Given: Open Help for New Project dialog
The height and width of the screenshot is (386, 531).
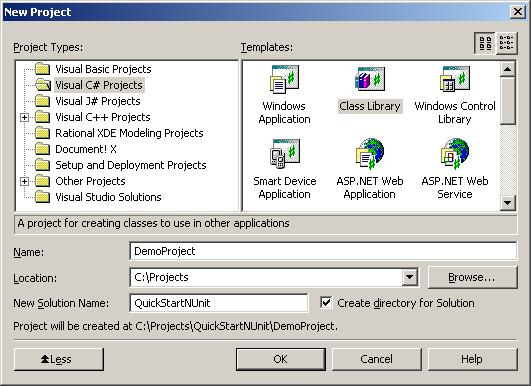Looking at the screenshot, I should tap(472, 359).
